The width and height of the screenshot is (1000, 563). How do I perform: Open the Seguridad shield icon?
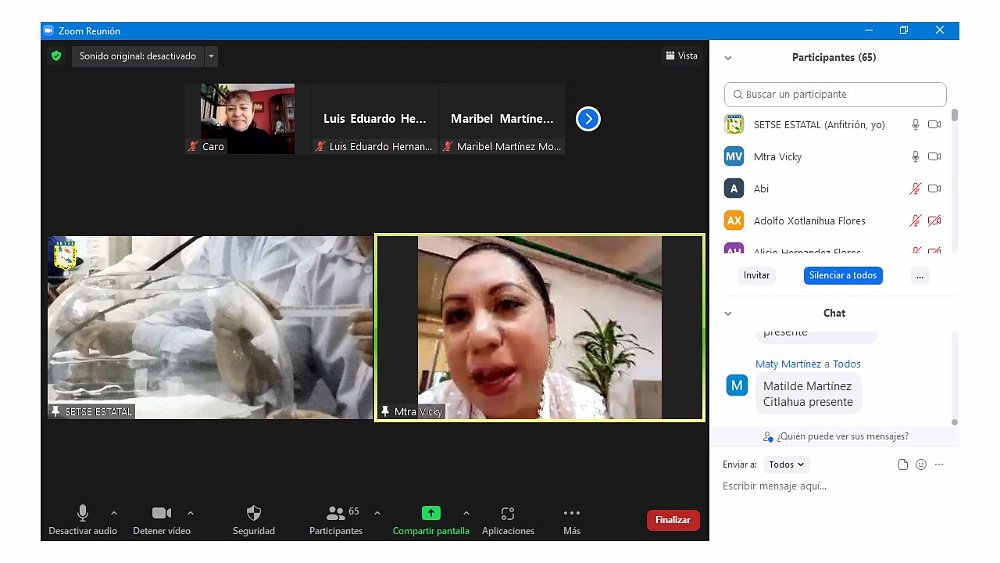pos(254,513)
